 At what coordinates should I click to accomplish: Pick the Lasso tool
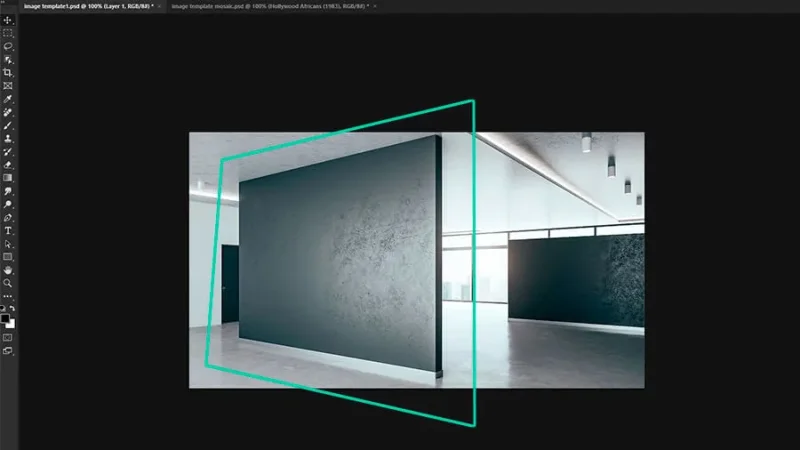tap(8, 46)
